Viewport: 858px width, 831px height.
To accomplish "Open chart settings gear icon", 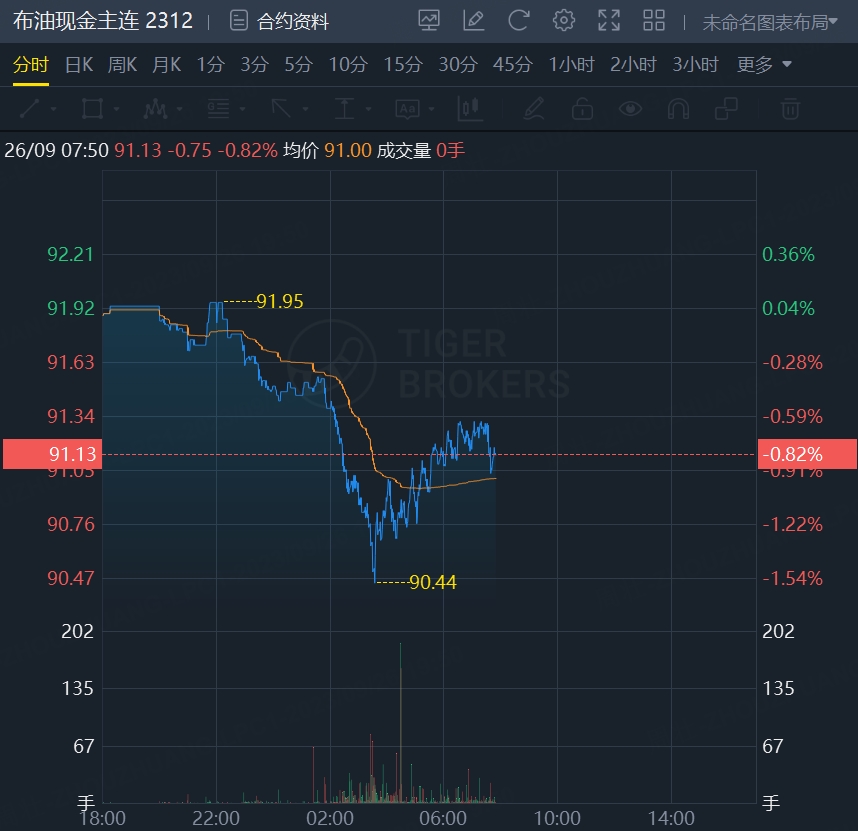I will (564, 20).
